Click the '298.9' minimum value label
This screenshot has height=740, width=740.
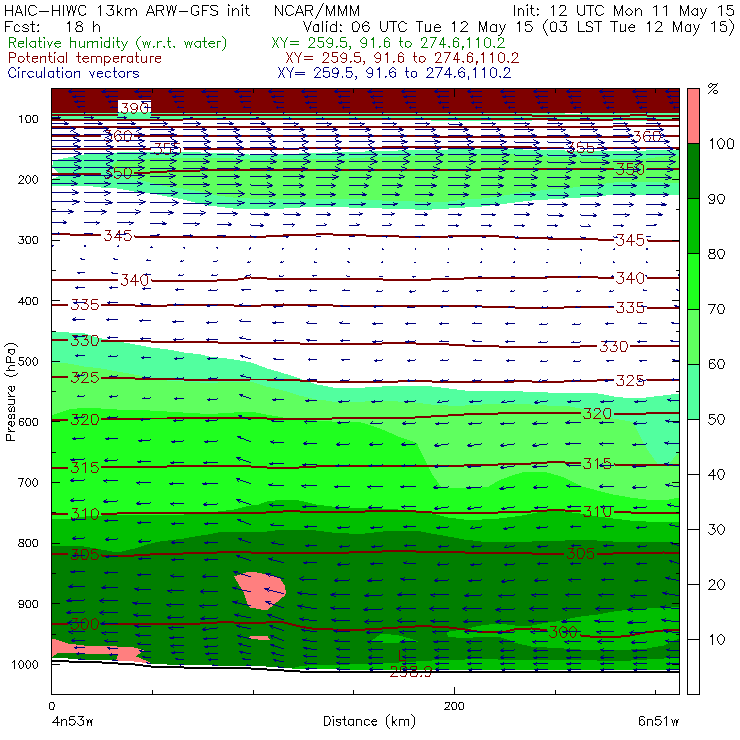pos(411,672)
